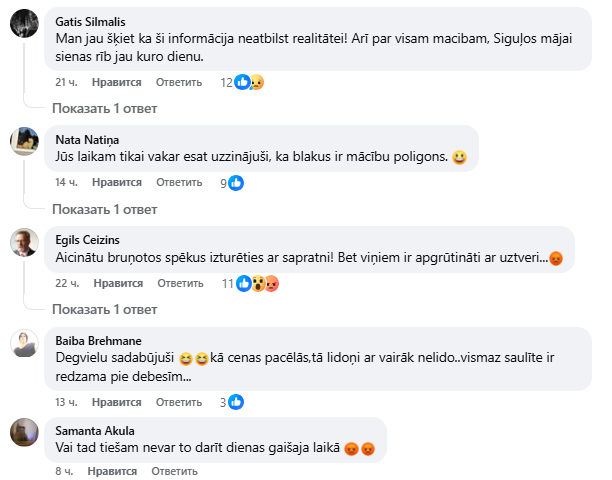Reply to Nata Natiņa's comment
Viewport: 612px width, 480px height.
tap(179, 183)
